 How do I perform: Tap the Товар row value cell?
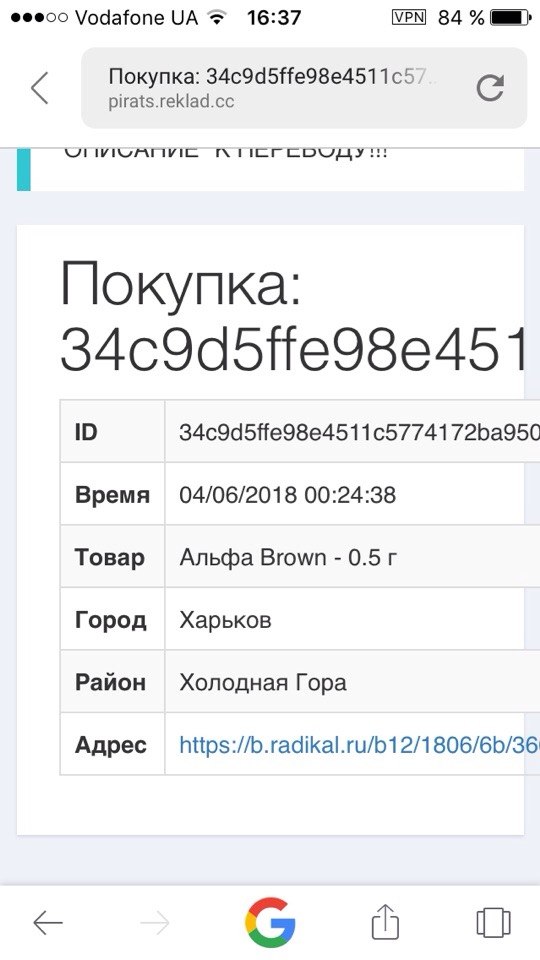point(352,557)
